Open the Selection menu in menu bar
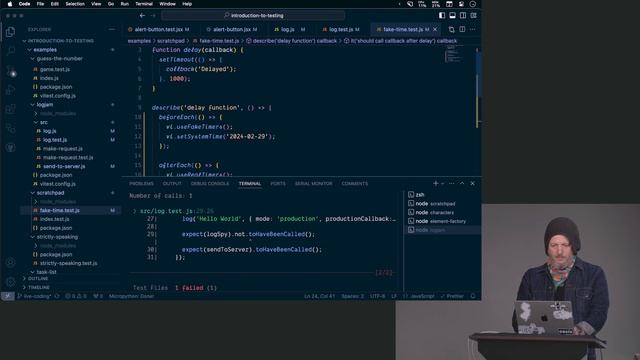The image size is (640, 360). (x=75, y=4)
